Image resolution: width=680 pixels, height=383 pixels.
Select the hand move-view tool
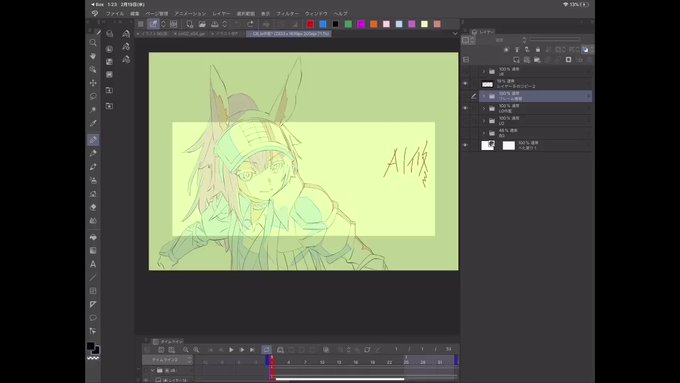tap(93, 56)
